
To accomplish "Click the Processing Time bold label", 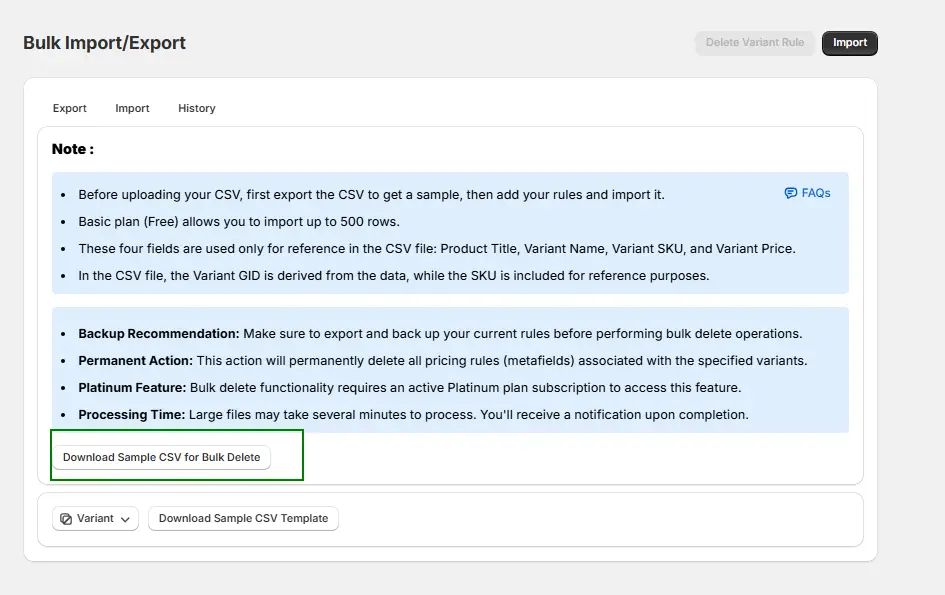I will (131, 414).
